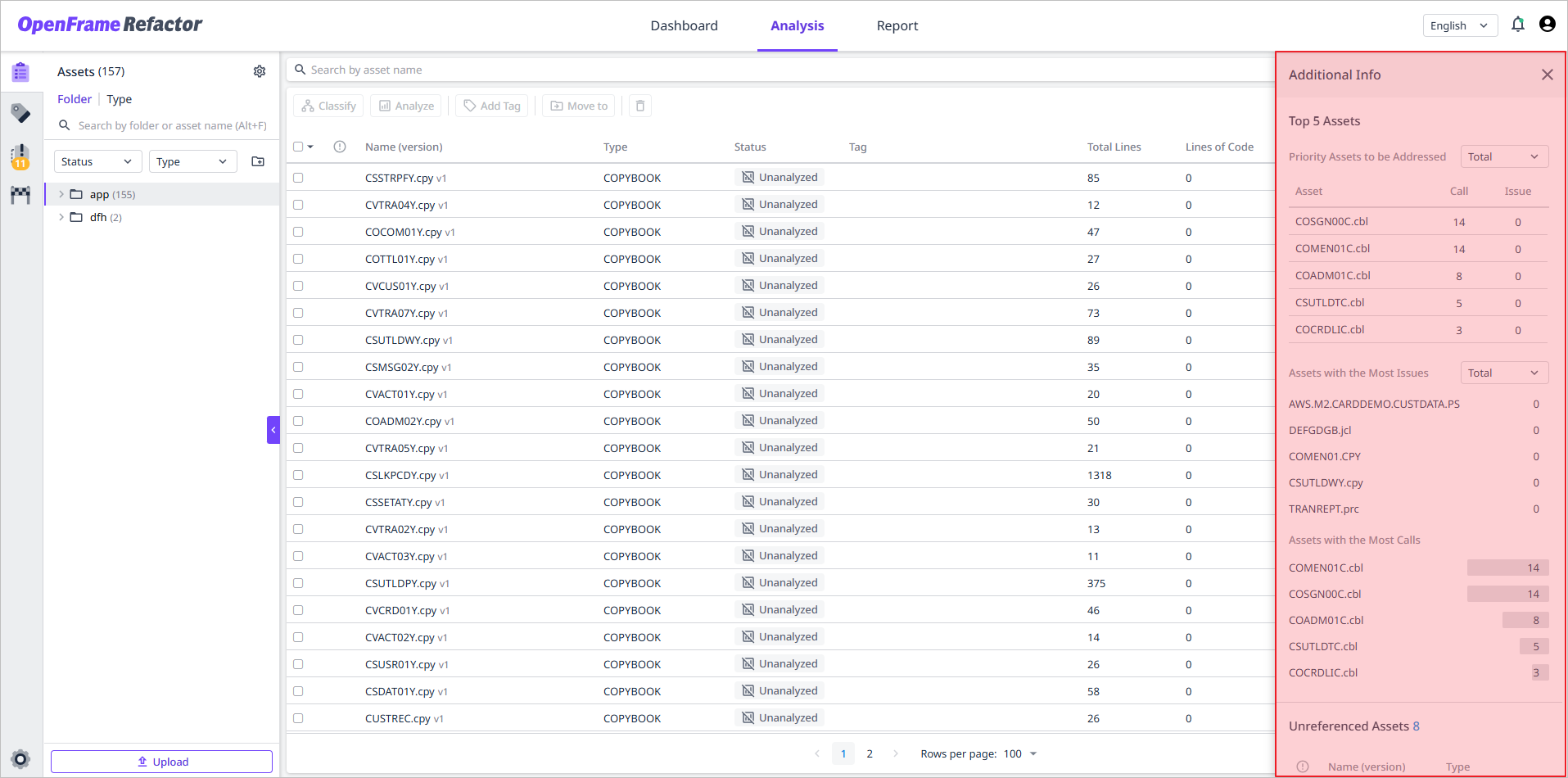
Task: Open select-all checkbox dropdown arrow
Action: click(x=310, y=147)
